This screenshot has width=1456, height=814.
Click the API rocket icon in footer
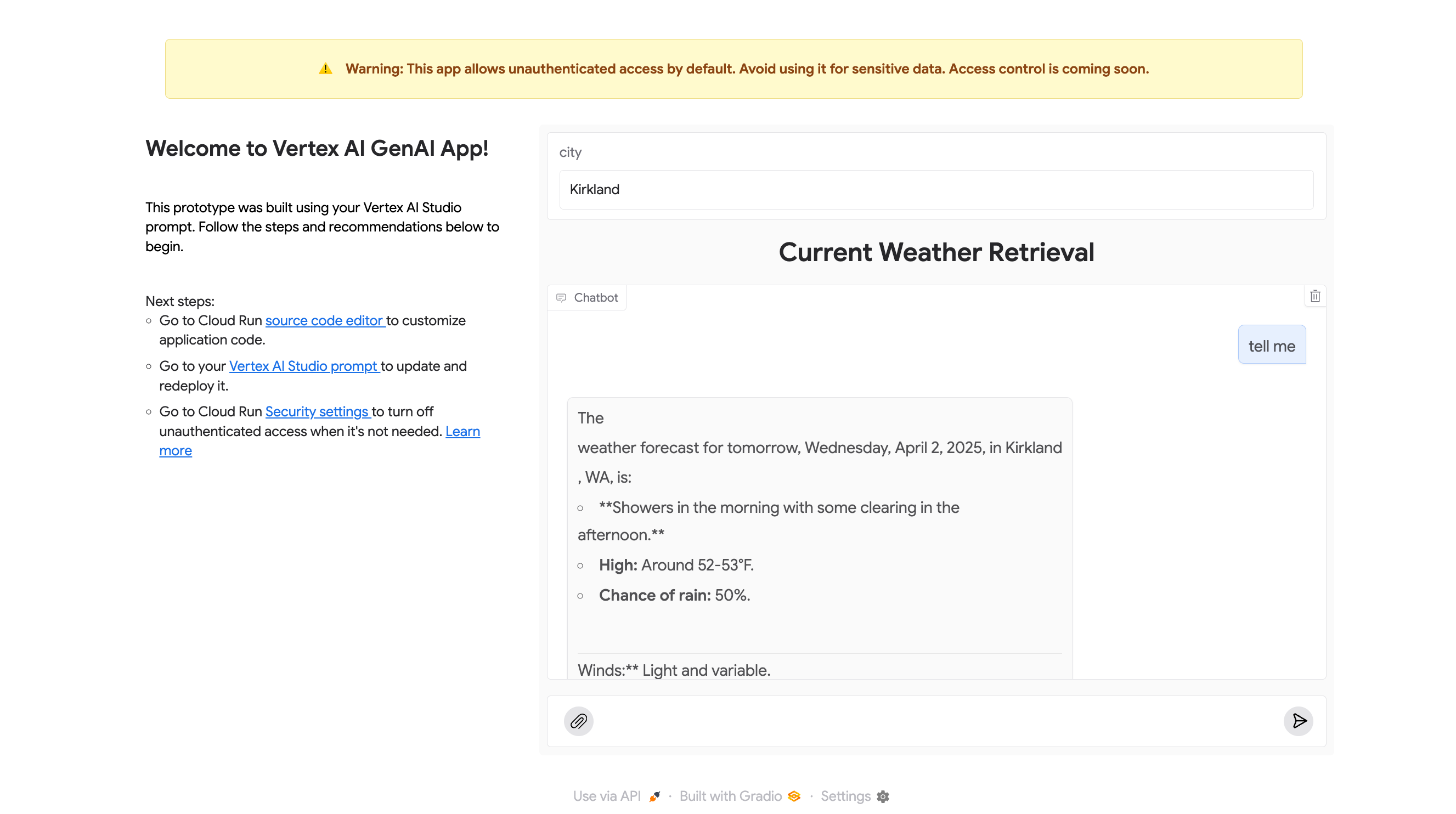pos(654,796)
